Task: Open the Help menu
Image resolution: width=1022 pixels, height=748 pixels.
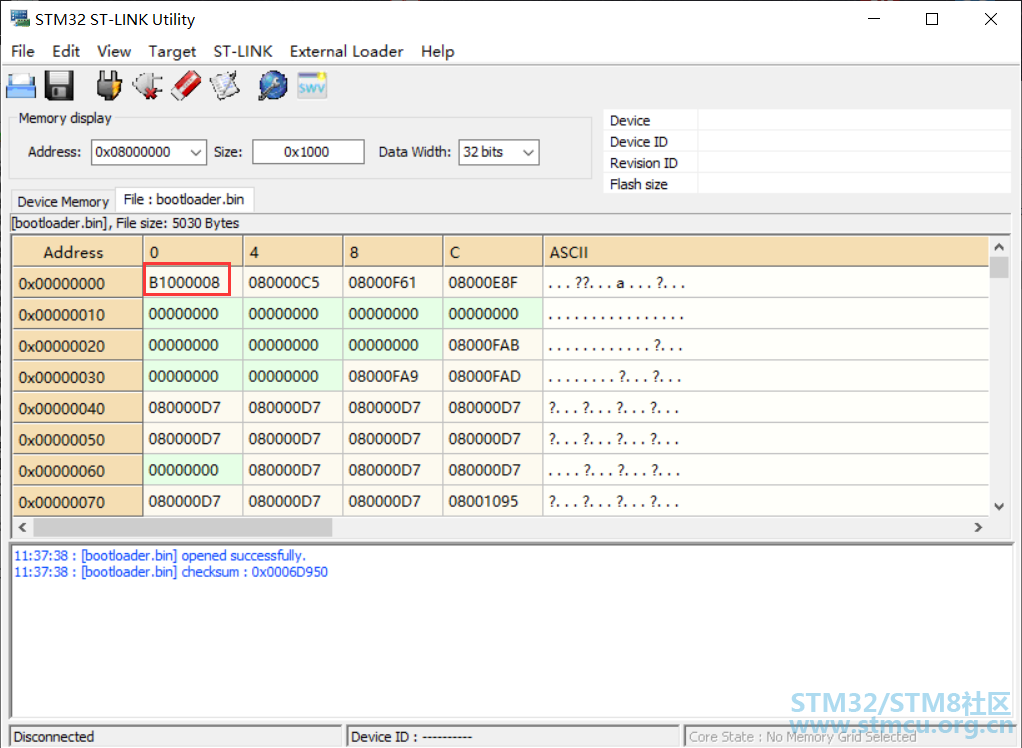Action: tap(437, 51)
